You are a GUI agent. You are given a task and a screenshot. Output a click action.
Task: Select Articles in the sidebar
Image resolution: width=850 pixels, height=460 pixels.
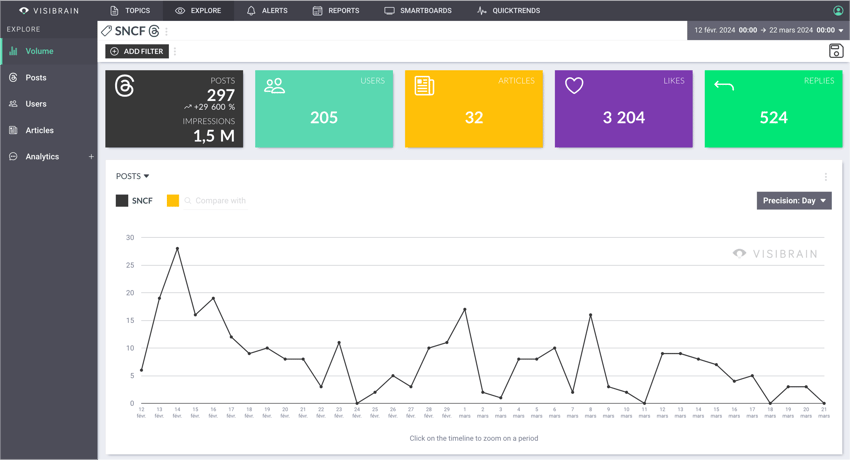[49, 130]
